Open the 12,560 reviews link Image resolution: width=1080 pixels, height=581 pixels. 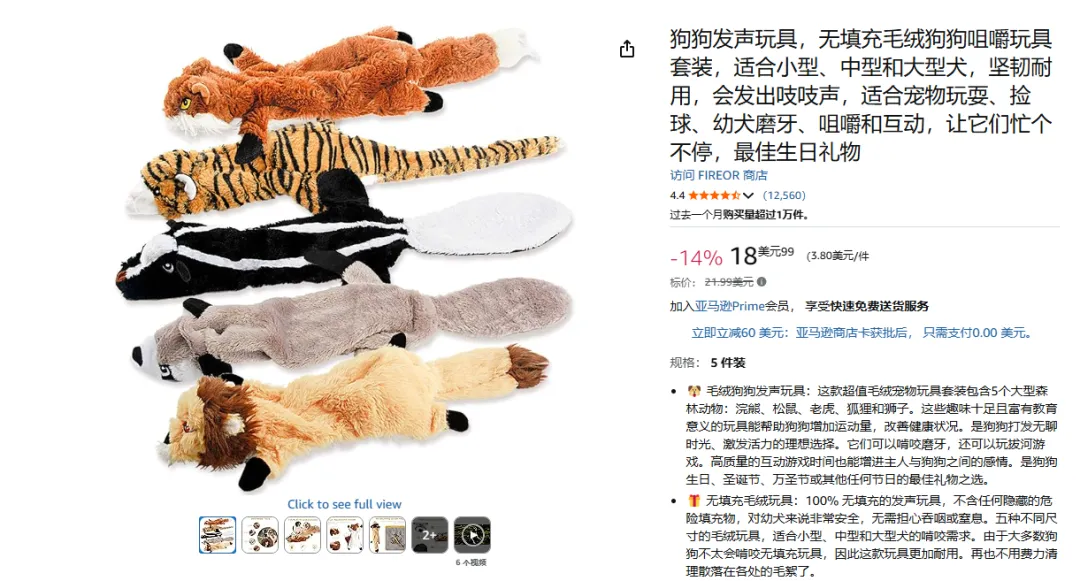[x=784, y=196]
